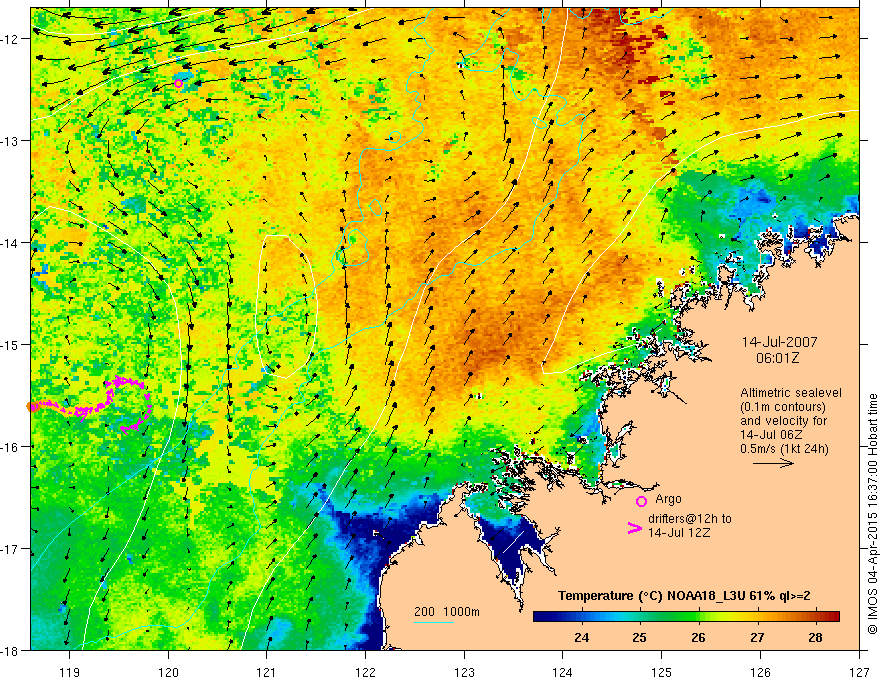Screen dimensions: 880x680
Task: Click the '120' longitude axis label
Action: [x=168, y=672]
